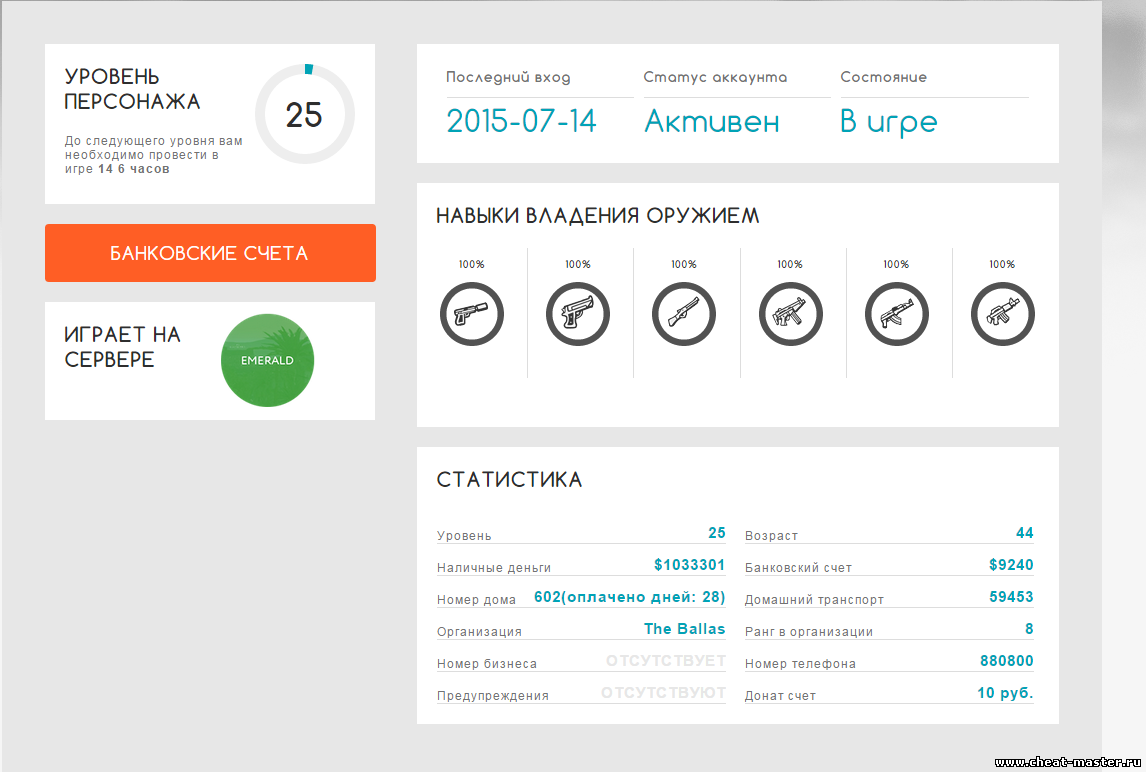This screenshot has width=1146, height=772.
Task: Open БАНКОВСКИЕ СЧЕТА bank accounts
Action: (x=210, y=253)
